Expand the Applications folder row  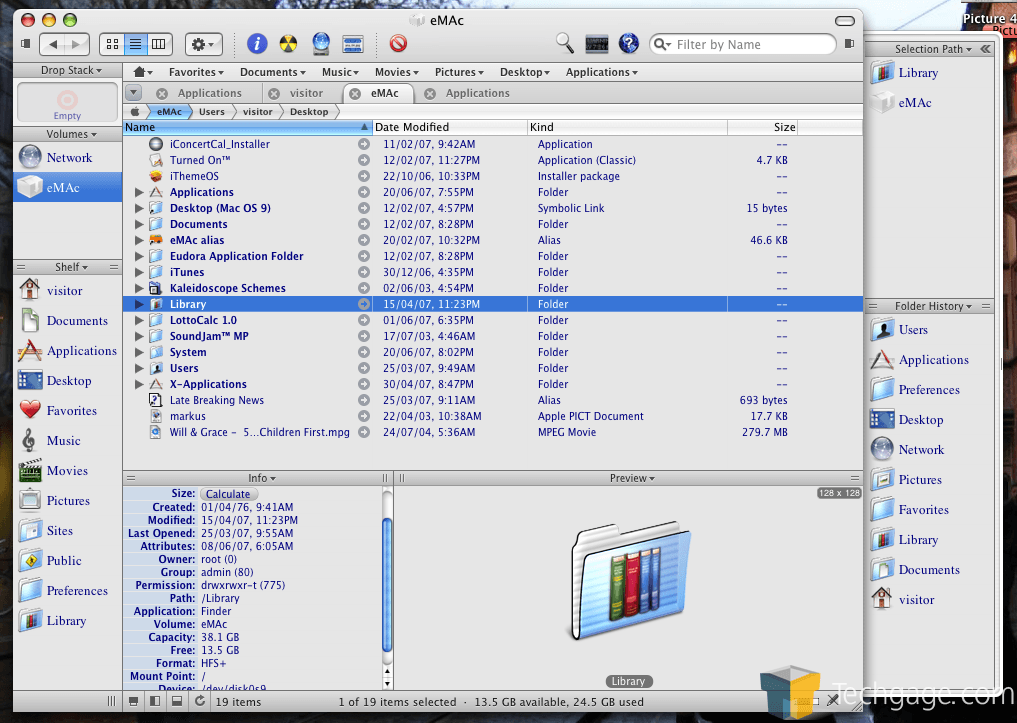(x=139, y=193)
